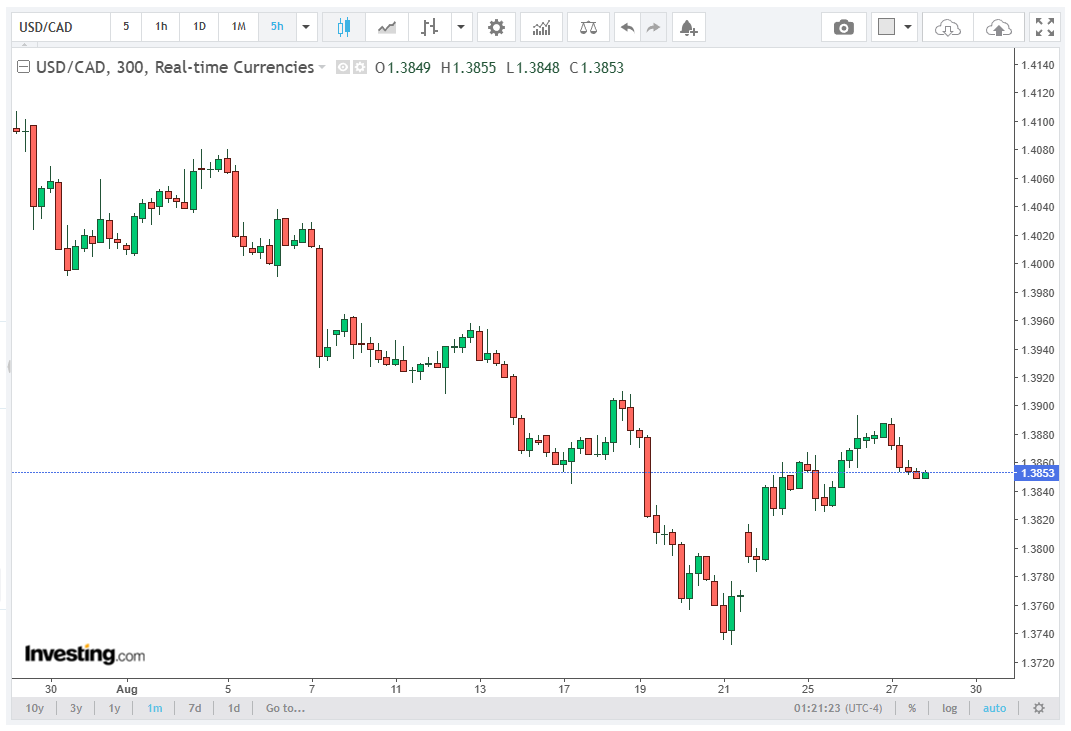Click the Go to... button
Viewport: 1071px width, 731px height.
pyautogui.click(x=286, y=708)
